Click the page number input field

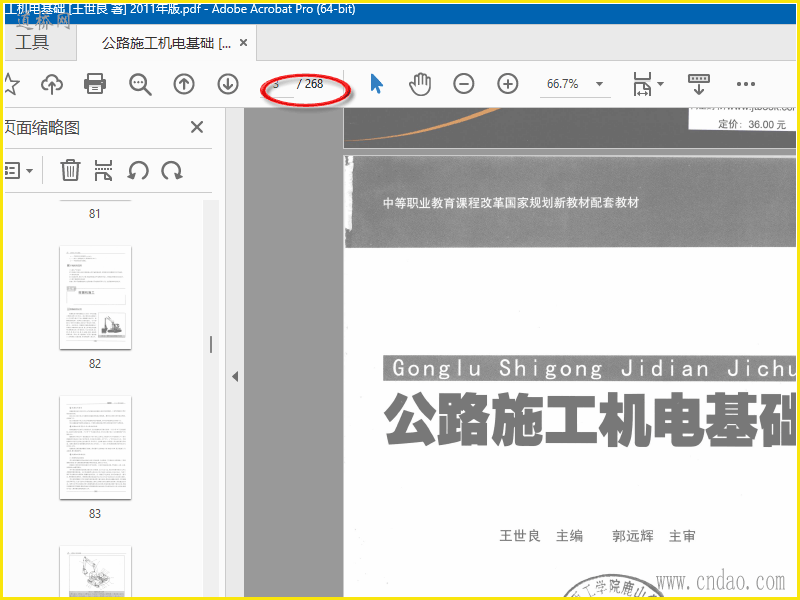[277, 85]
